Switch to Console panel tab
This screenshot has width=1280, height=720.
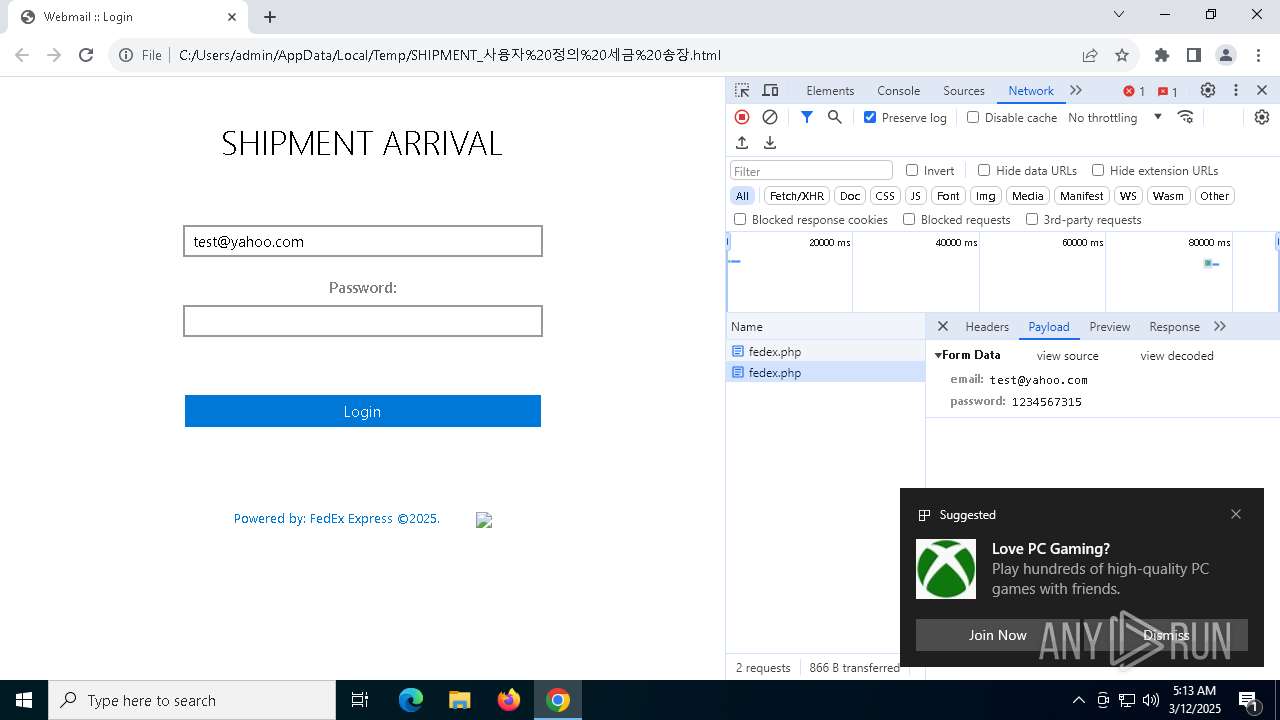click(898, 90)
